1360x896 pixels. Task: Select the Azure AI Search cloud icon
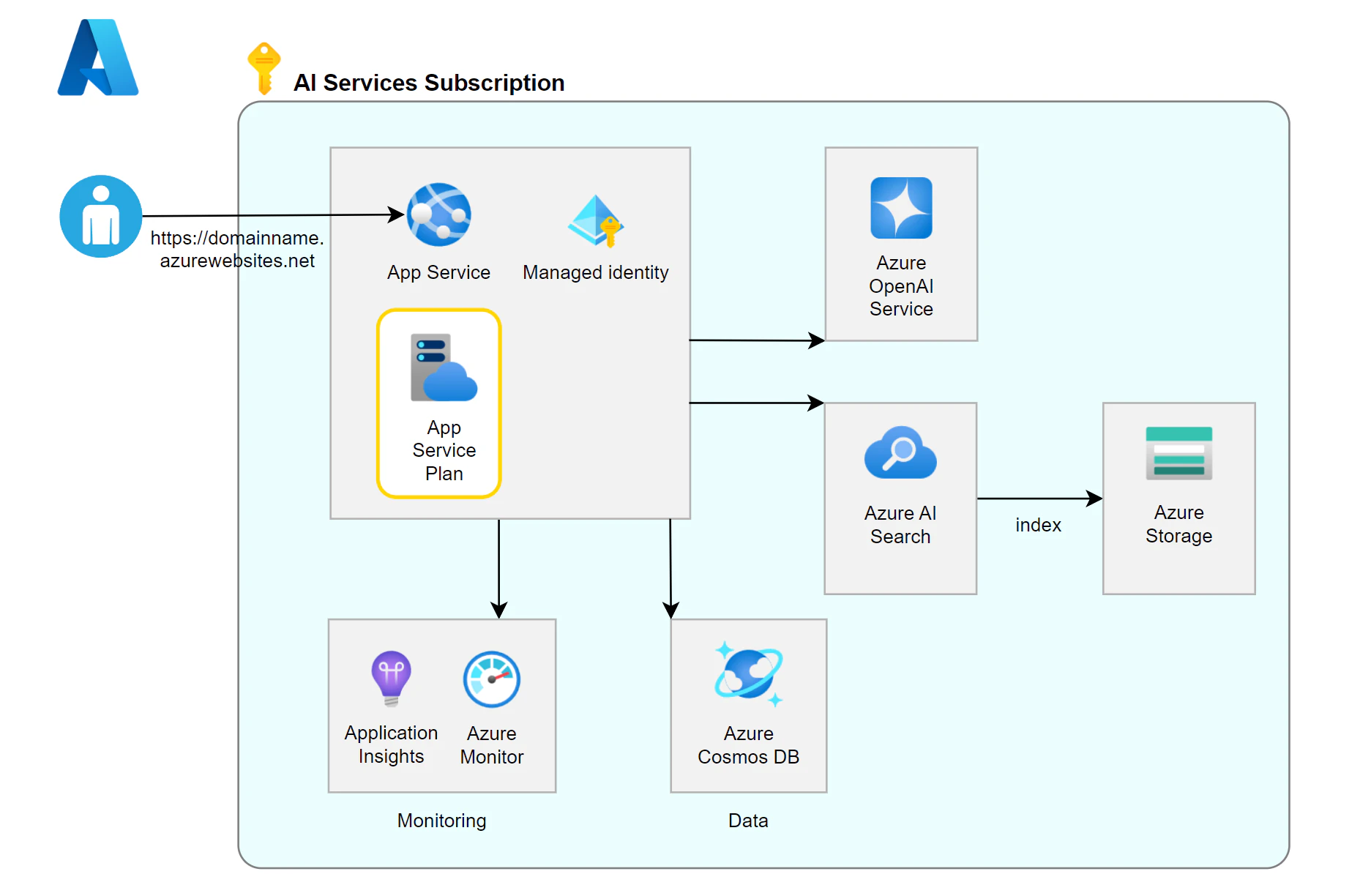900,452
